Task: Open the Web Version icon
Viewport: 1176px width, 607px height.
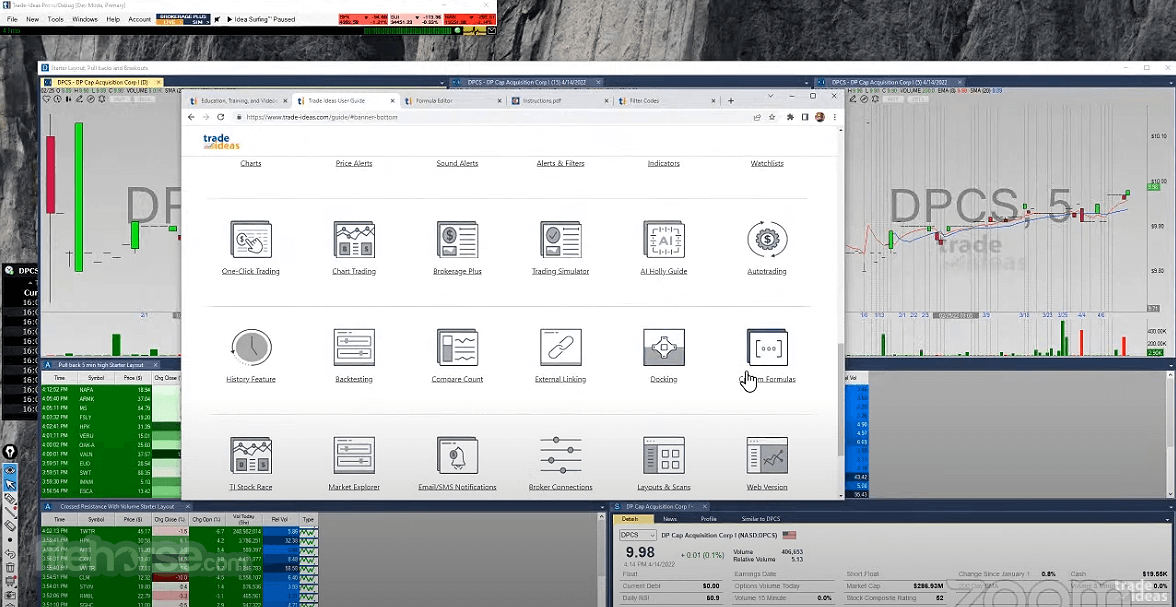Action: pos(767,456)
